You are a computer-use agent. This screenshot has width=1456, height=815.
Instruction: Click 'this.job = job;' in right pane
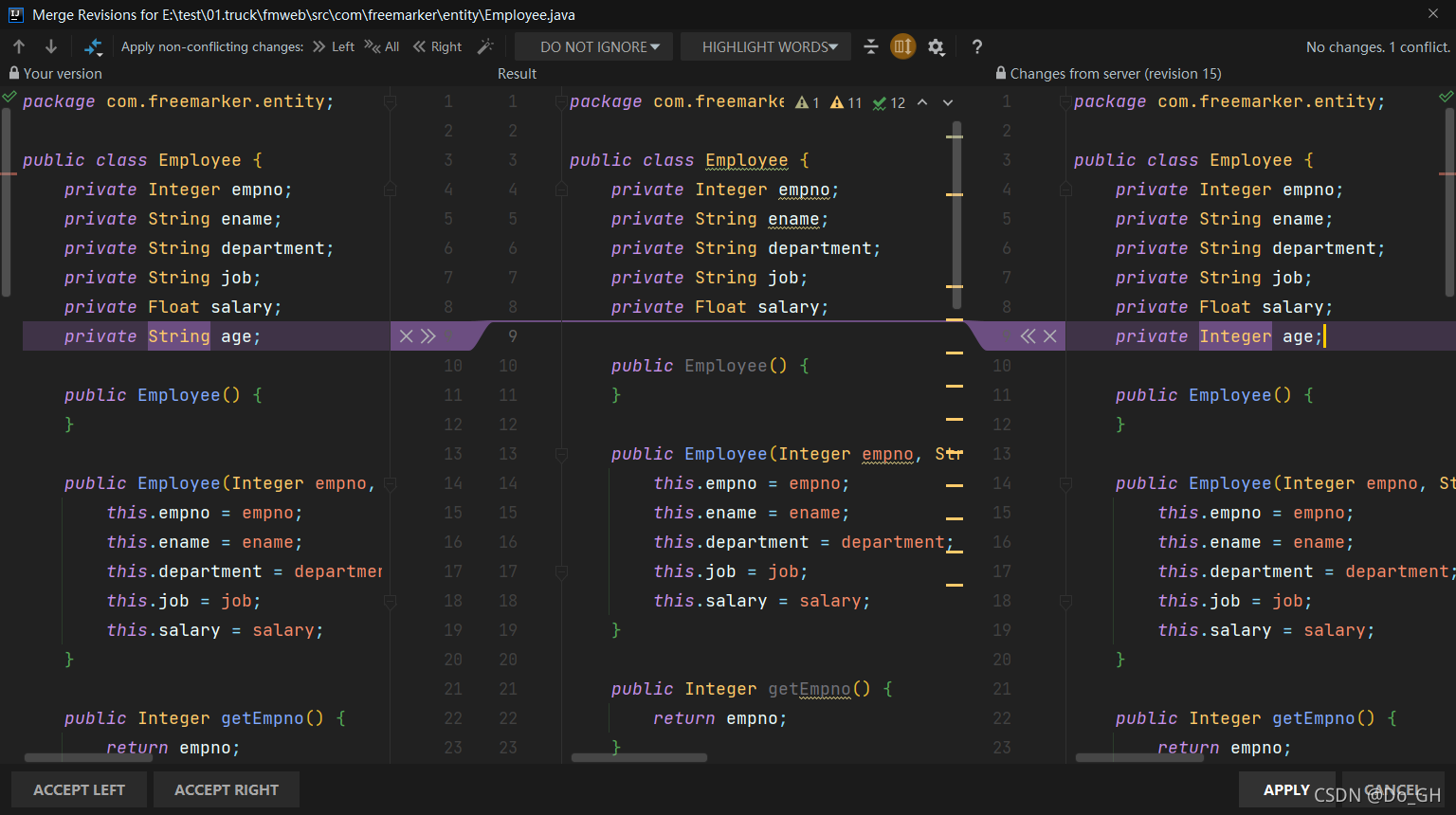point(1235,601)
